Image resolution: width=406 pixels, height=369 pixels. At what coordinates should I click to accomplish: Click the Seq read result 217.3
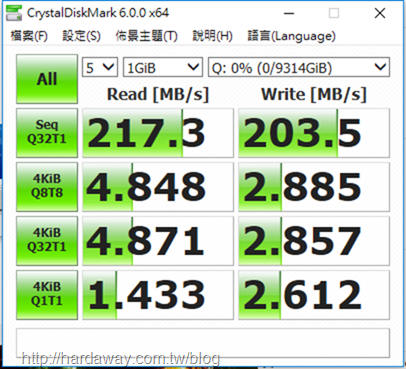[158, 133]
